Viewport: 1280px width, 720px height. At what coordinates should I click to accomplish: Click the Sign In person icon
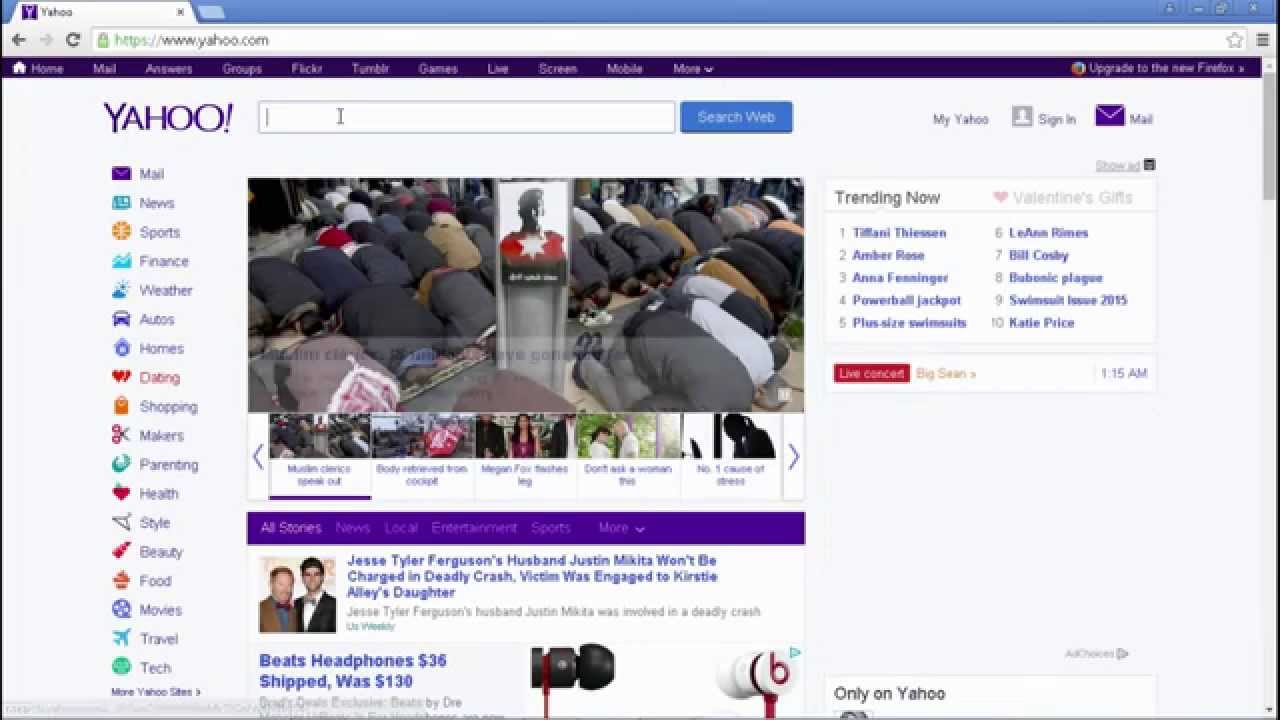click(1022, 116)
